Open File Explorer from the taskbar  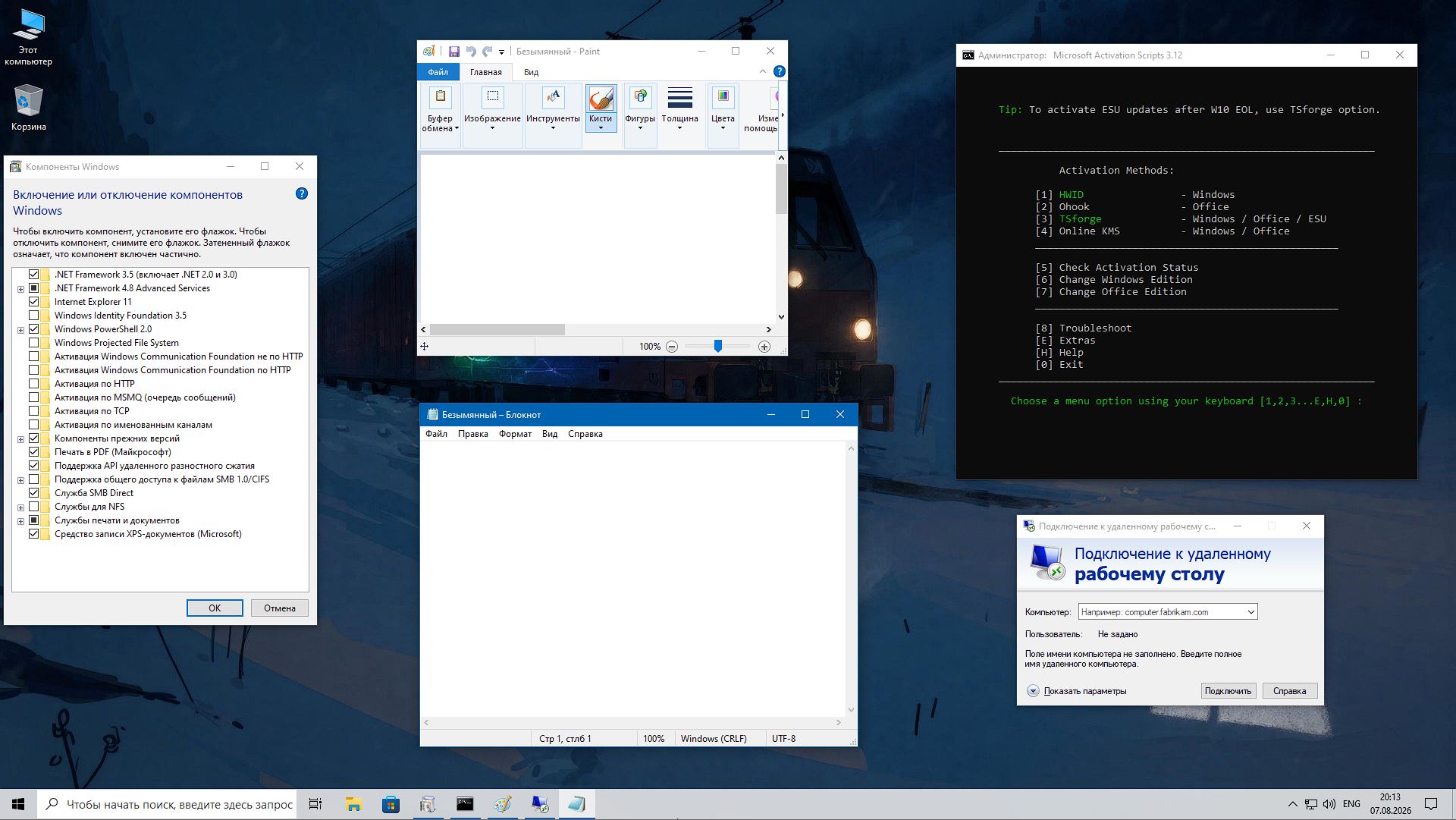(353, 804)
